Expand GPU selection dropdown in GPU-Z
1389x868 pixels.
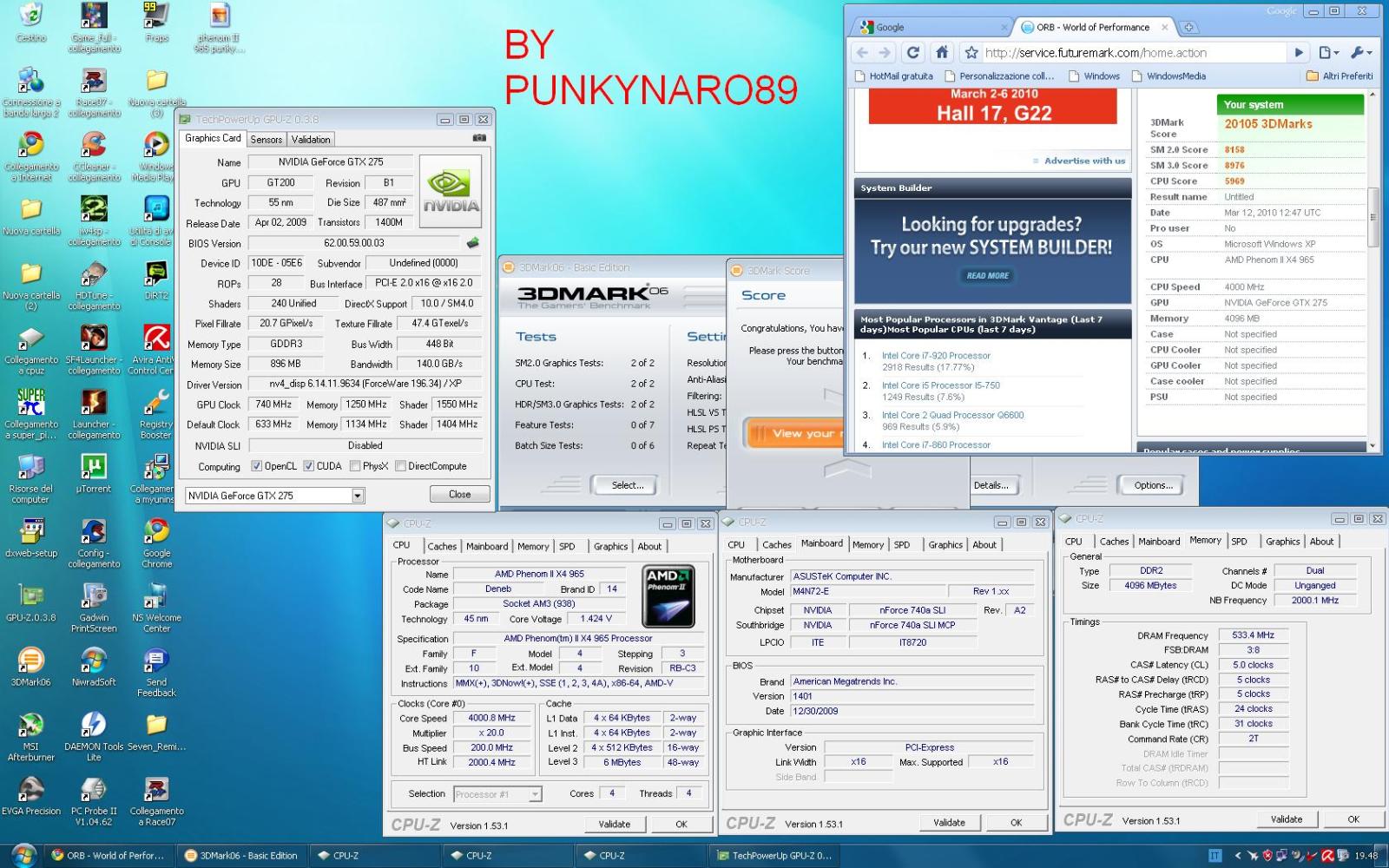[358, 496]
